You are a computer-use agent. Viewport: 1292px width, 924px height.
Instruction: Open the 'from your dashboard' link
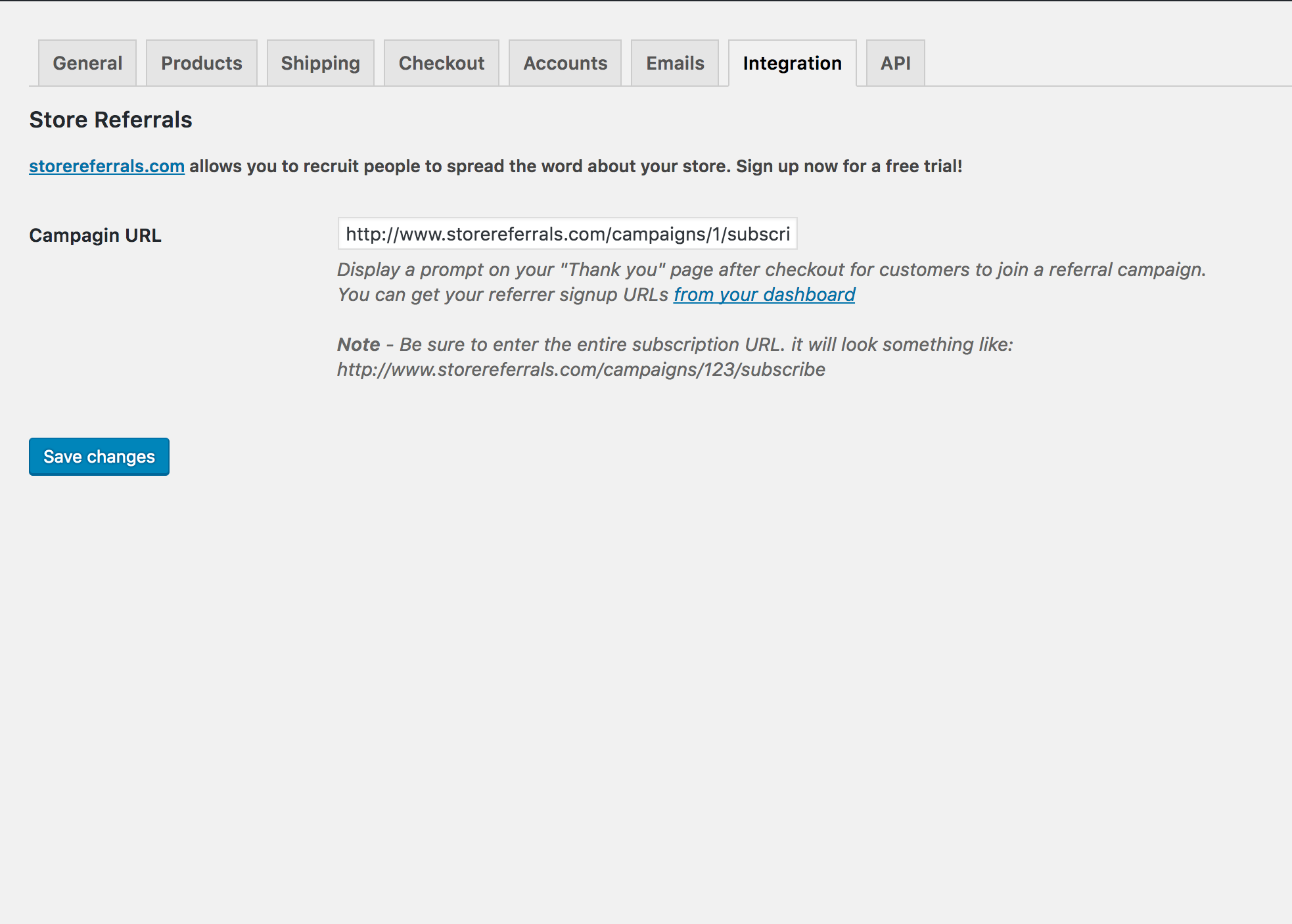coord(764,294)
